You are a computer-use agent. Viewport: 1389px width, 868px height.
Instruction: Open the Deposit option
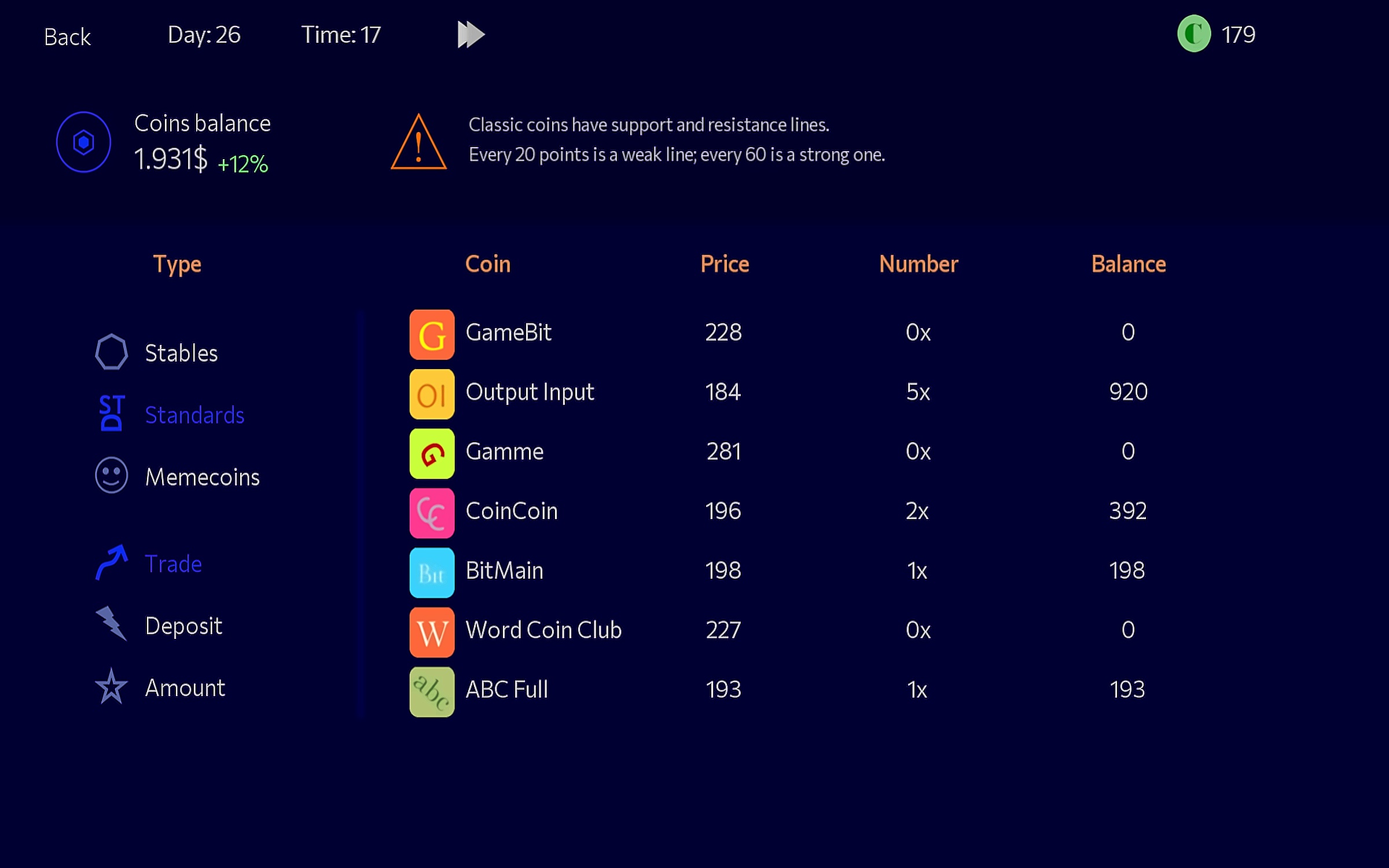coord(183,626)
